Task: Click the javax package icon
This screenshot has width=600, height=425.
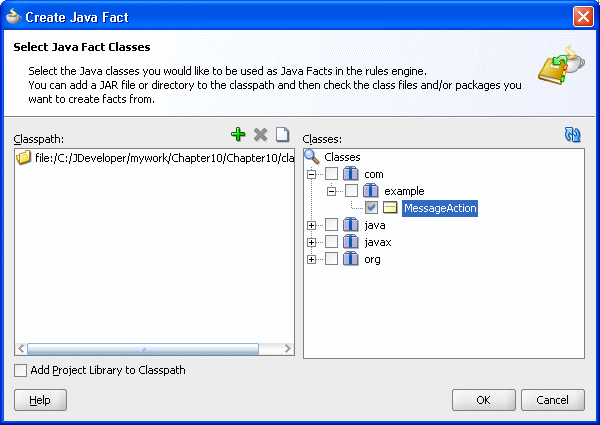Action: tap(351, 242)
